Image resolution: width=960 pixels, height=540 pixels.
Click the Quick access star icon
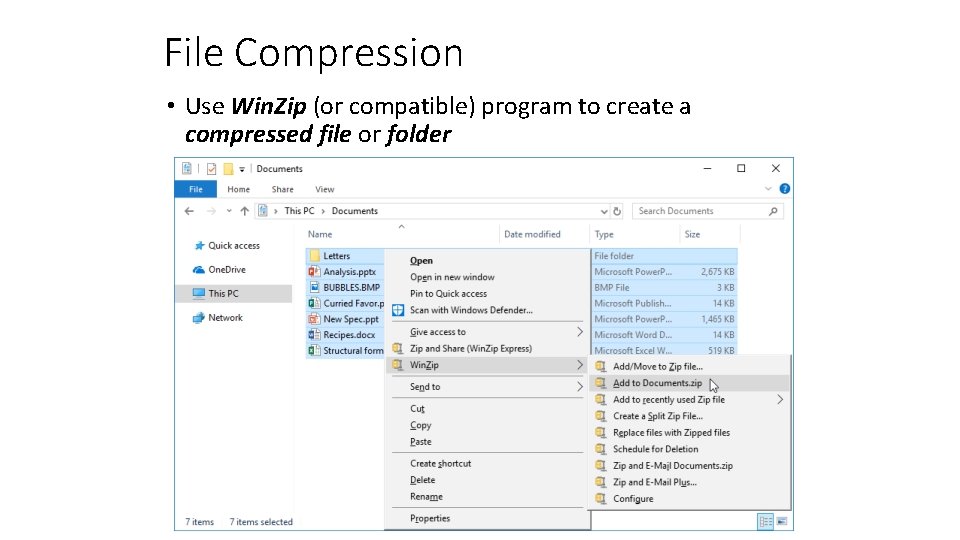point(199,246)
